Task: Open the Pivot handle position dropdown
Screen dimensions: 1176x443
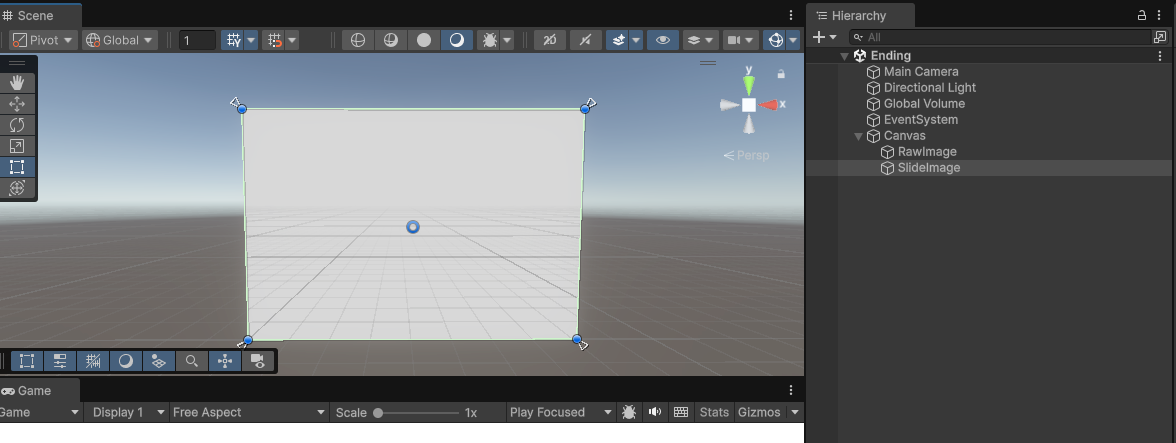Action: click(44, 40)
